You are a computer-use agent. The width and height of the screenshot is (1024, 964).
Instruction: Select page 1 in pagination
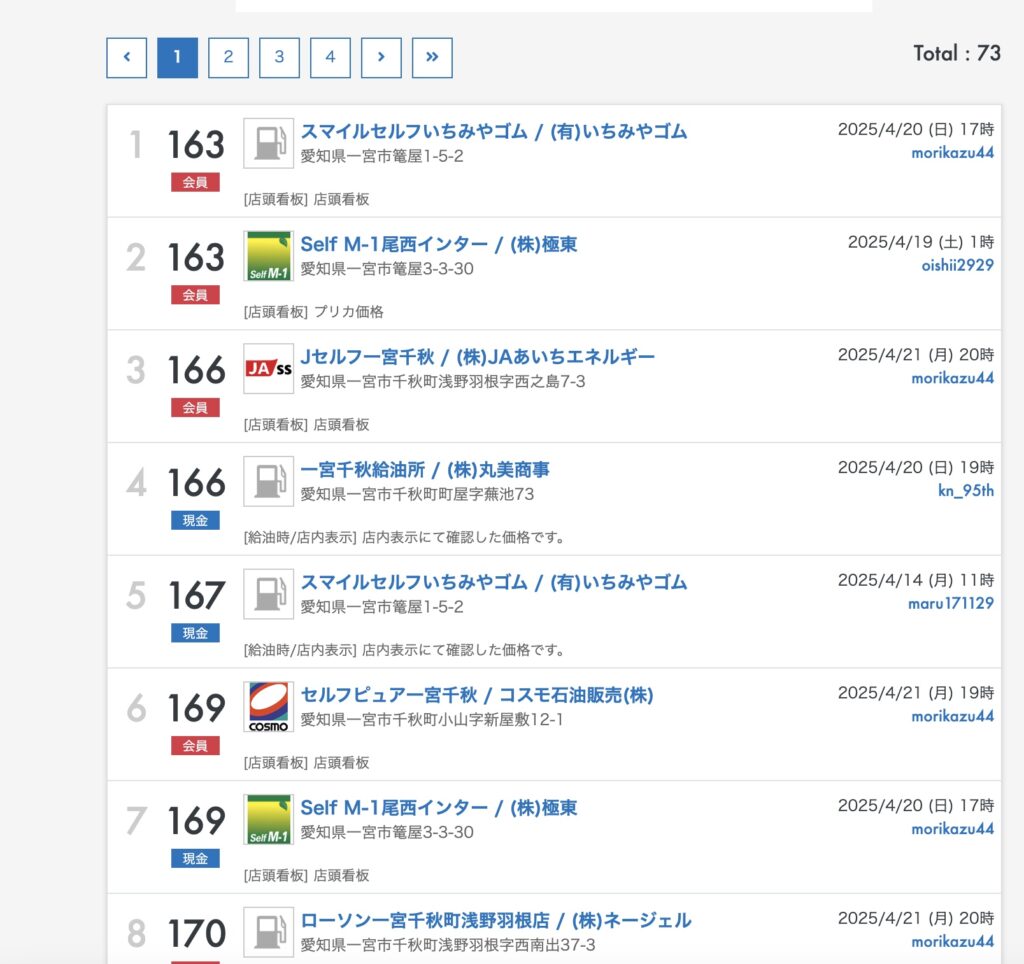tap(178, 57)
